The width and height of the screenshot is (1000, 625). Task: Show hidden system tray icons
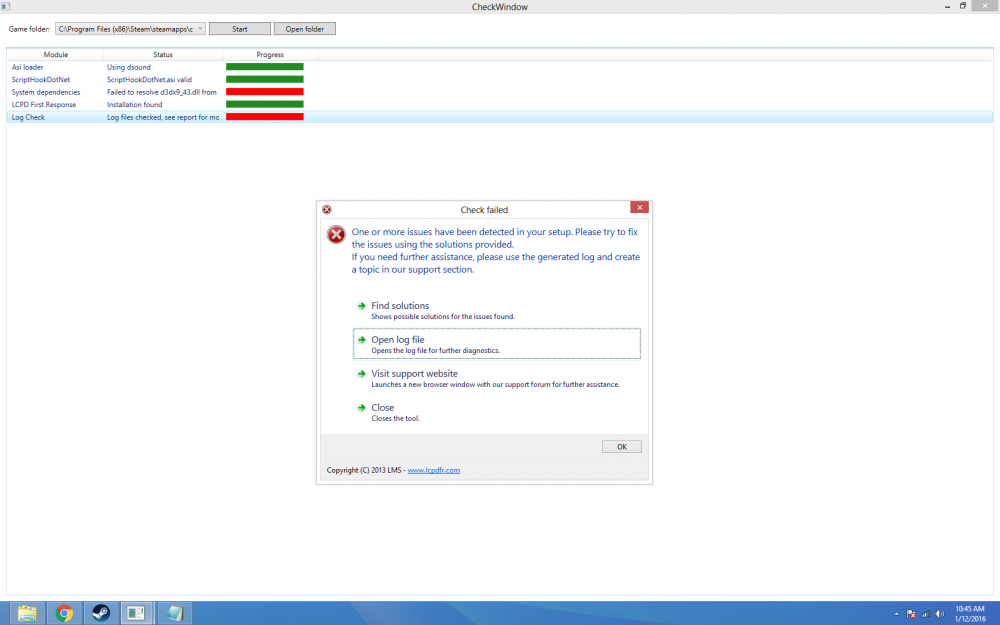(x=897, y=614)
